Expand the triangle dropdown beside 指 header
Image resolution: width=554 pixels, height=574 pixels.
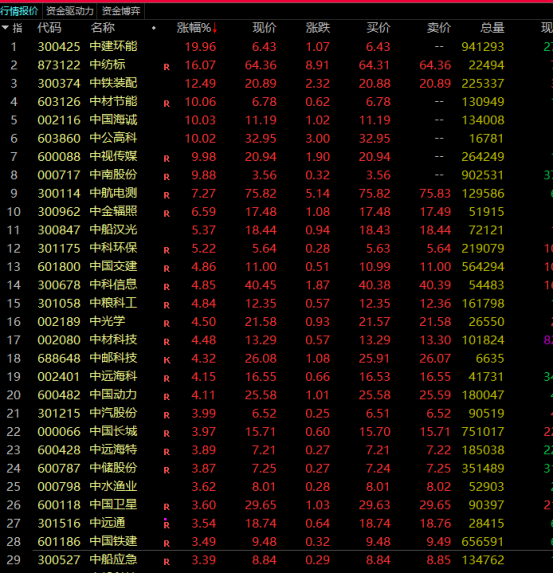[5, 27]
